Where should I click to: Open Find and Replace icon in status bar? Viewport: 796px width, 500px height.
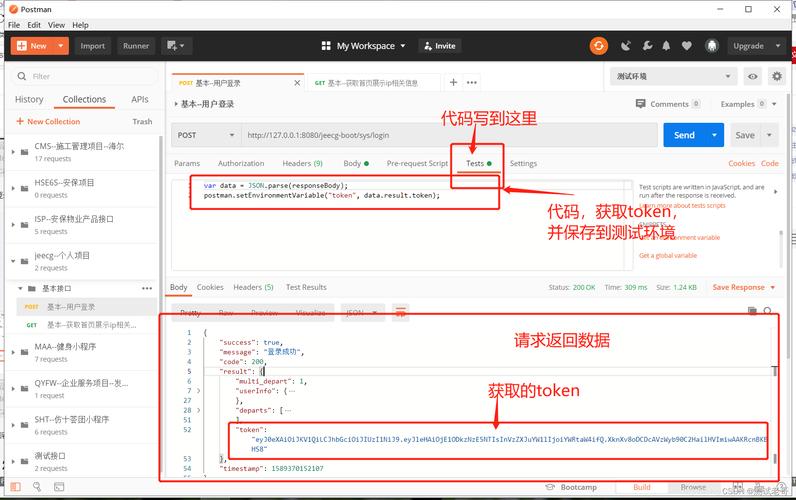click(37, 487)
